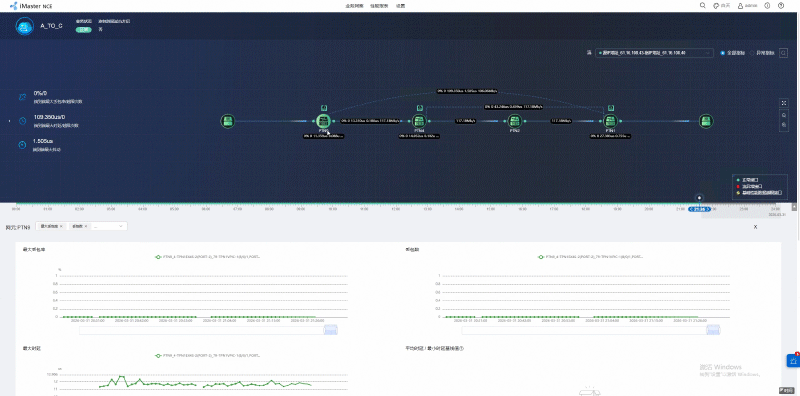Screen dimensions: 800x396
Task: Select the PTN2 node in topology
Action: pyautogui.click(x=515, y=121)
